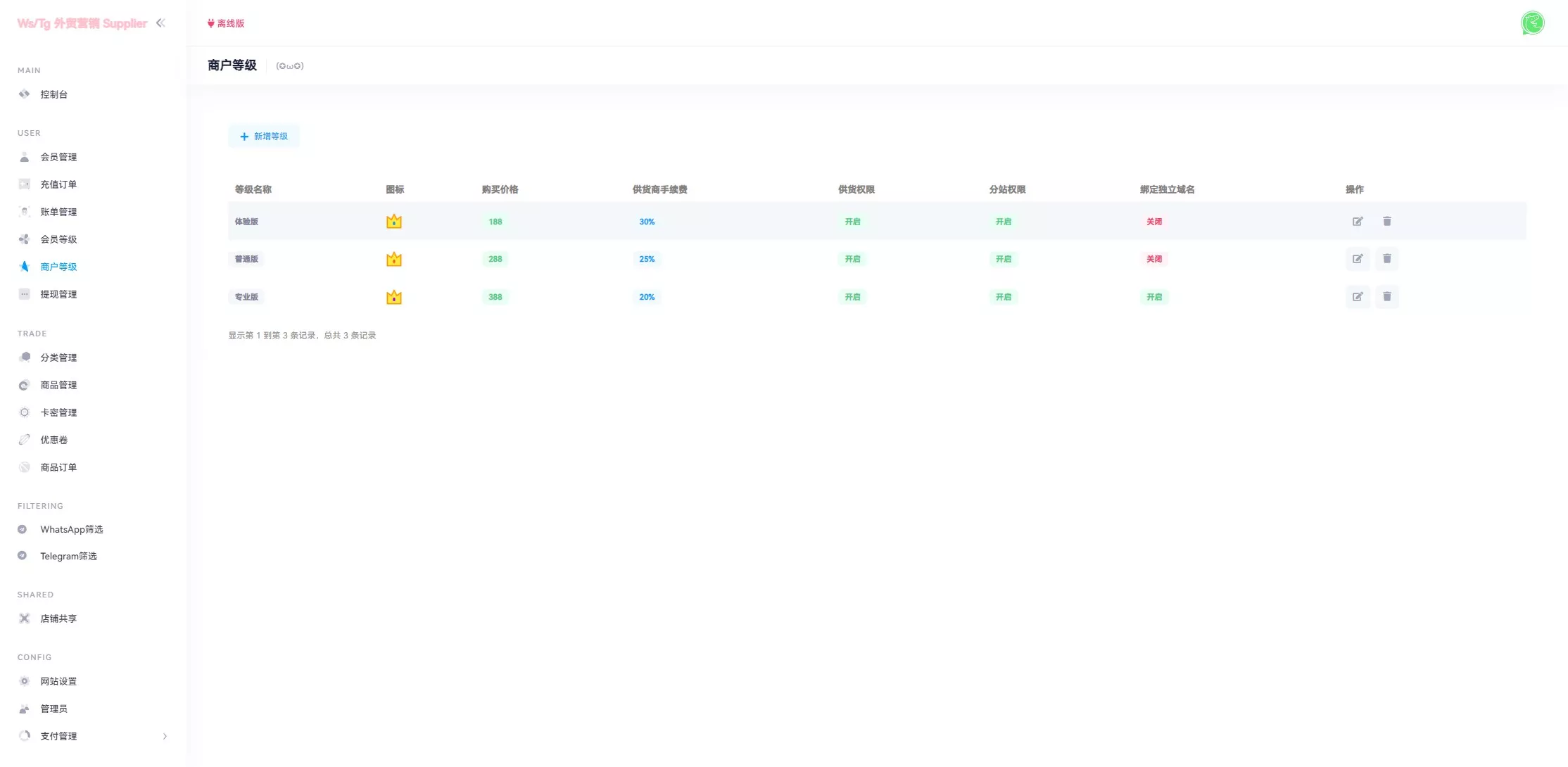
Task: Toggle 绑定独立域名 status for 体验版
Action: (x=1153, y=222)
